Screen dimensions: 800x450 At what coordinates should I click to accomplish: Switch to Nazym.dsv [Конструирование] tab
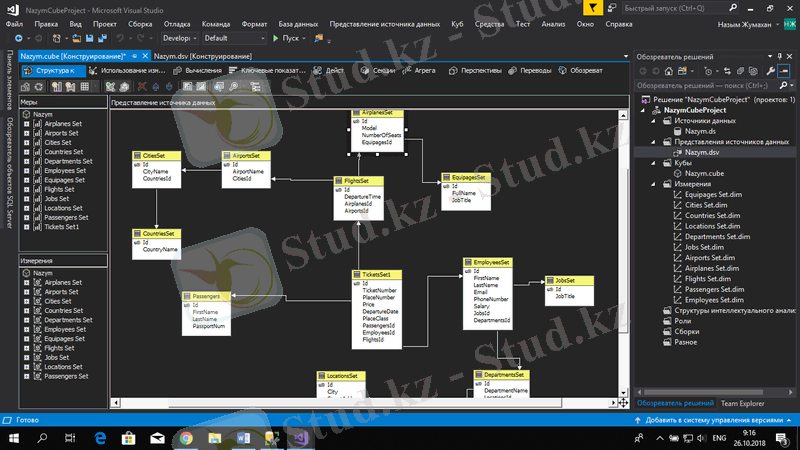point(203,56)
